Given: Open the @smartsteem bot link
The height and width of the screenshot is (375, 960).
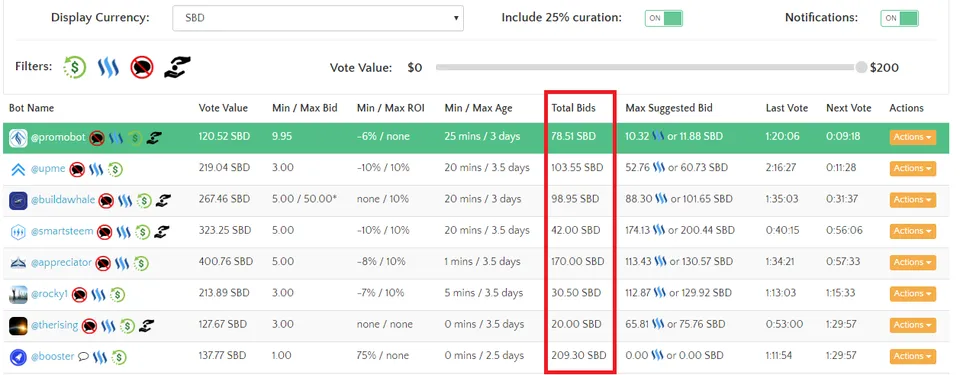Looking at the screenshot, I should coord(62,232).
